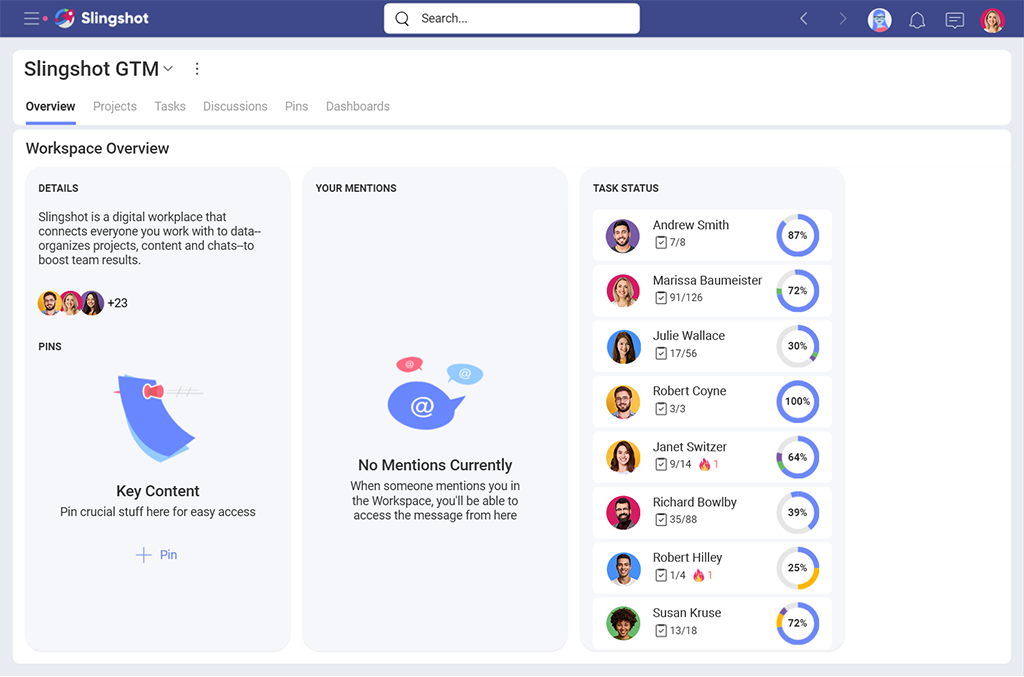
Task: Click Richard Bowlby's avatar
Action: pos(622,512)
